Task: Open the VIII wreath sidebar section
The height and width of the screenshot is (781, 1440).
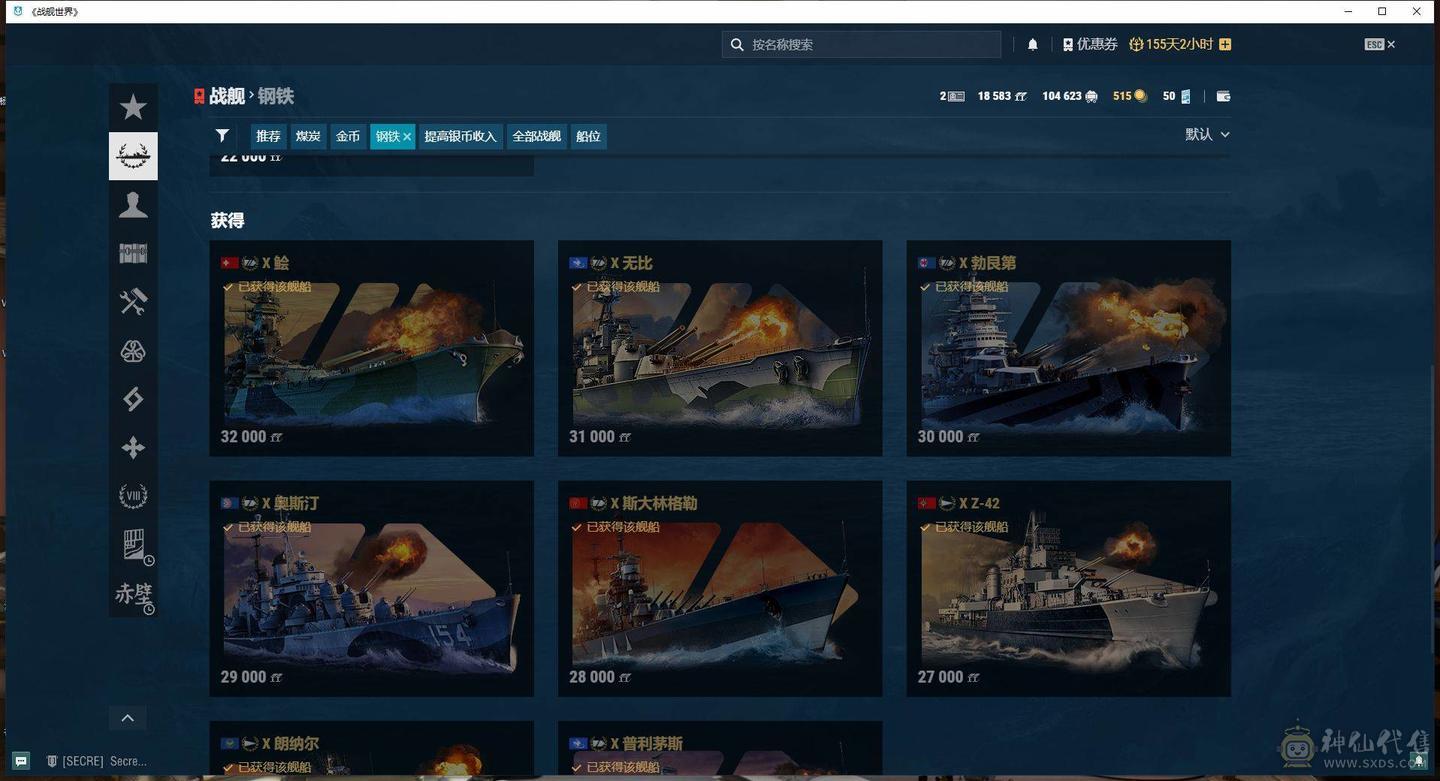Action: tap(133, 496)
